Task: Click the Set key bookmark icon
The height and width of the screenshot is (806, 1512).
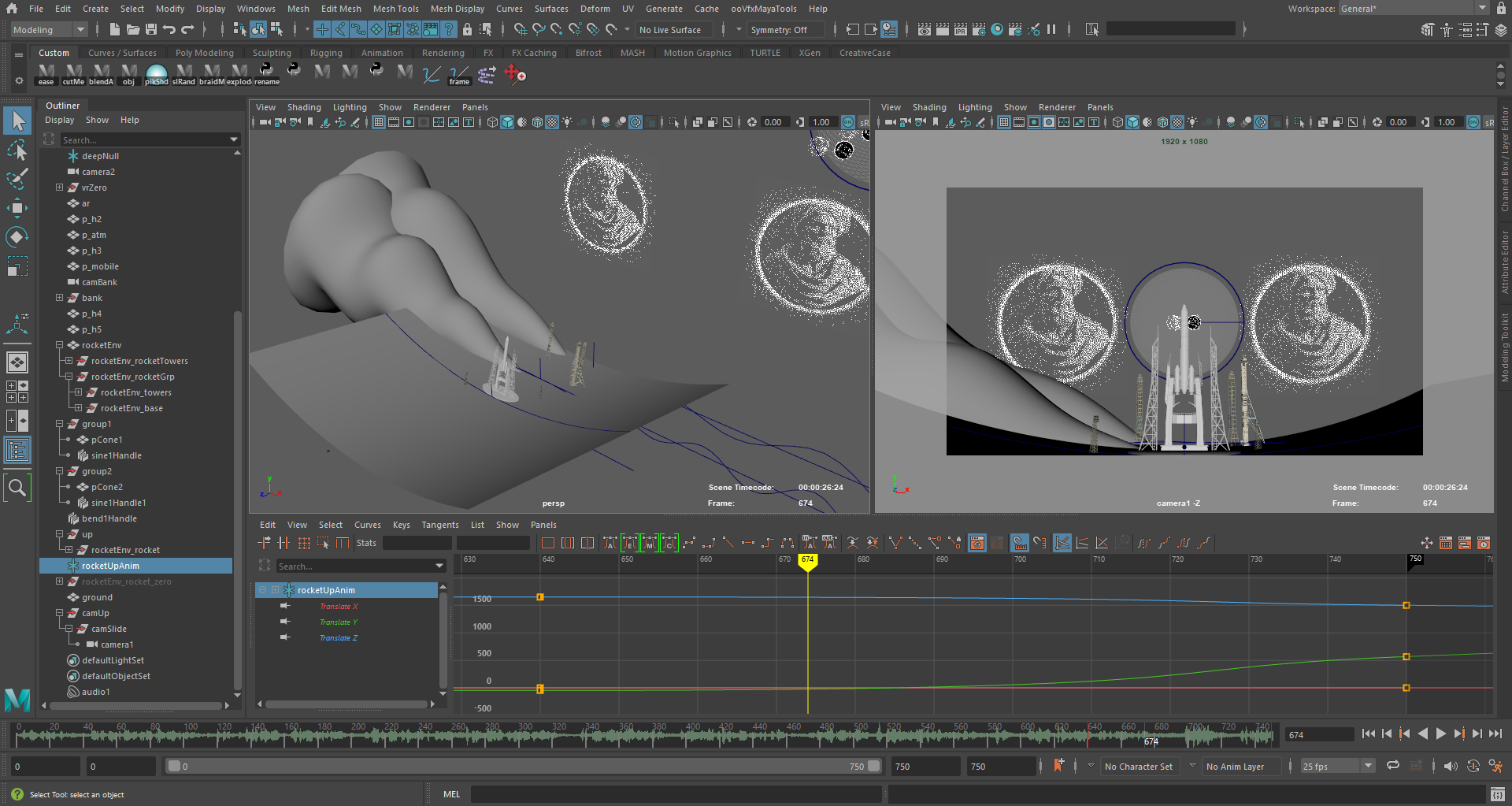Action: tap(1058, 766)
